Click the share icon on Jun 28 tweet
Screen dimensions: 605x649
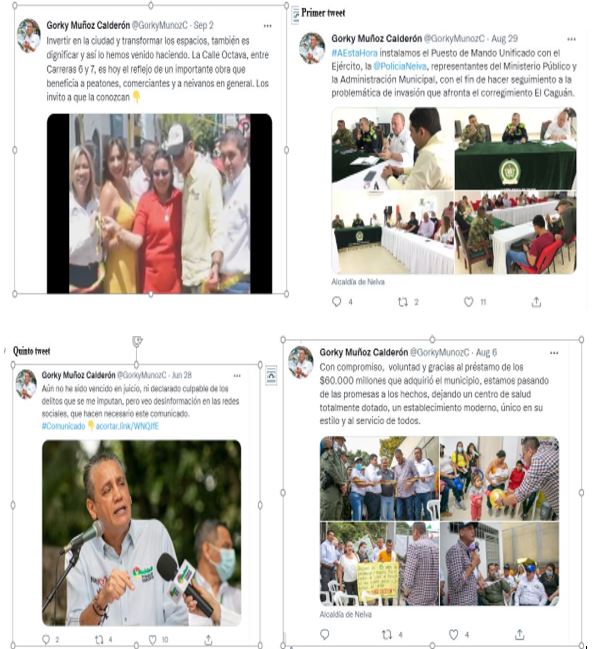[209, 639]
